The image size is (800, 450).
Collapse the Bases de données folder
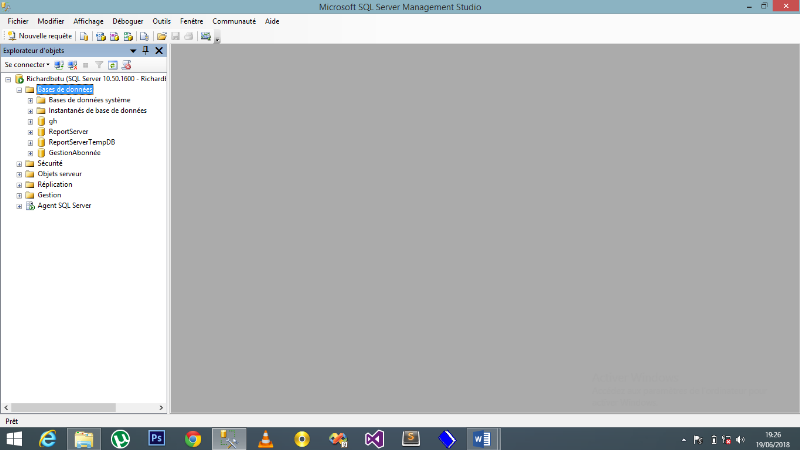point(19,90)
